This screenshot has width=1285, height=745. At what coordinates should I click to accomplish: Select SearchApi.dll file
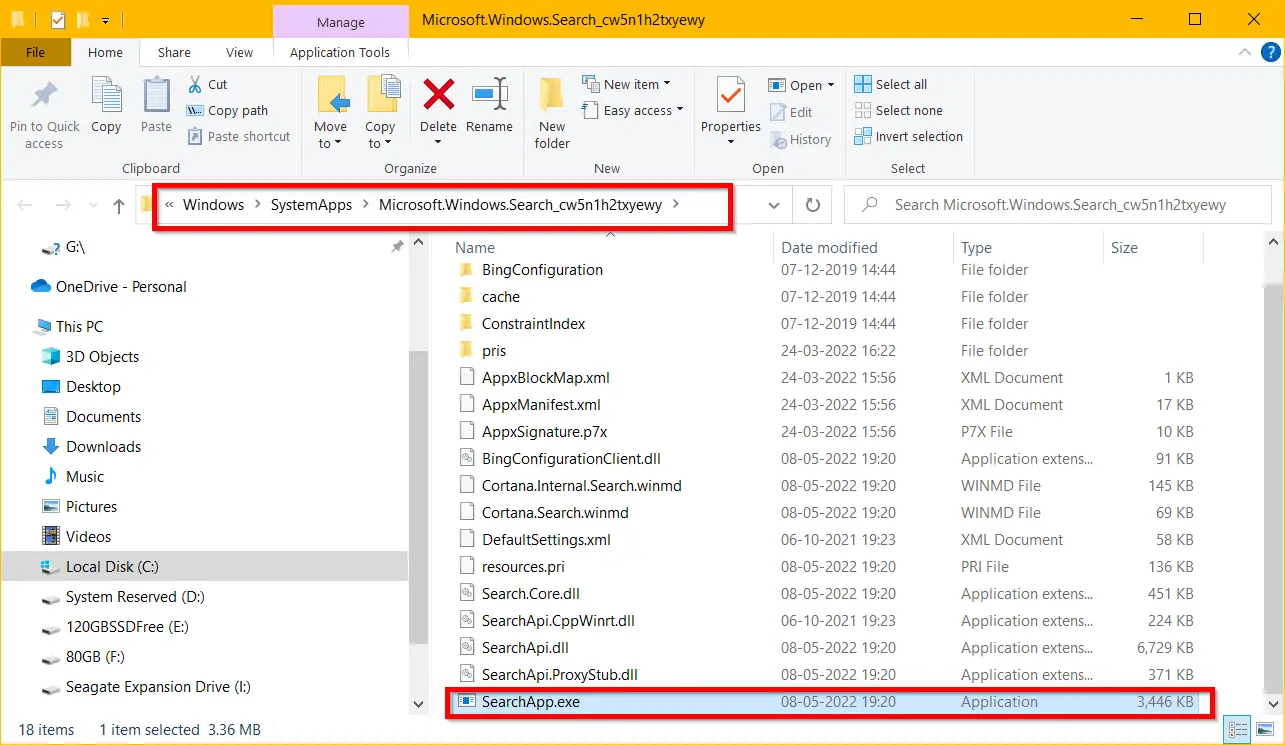click(525, 648)
